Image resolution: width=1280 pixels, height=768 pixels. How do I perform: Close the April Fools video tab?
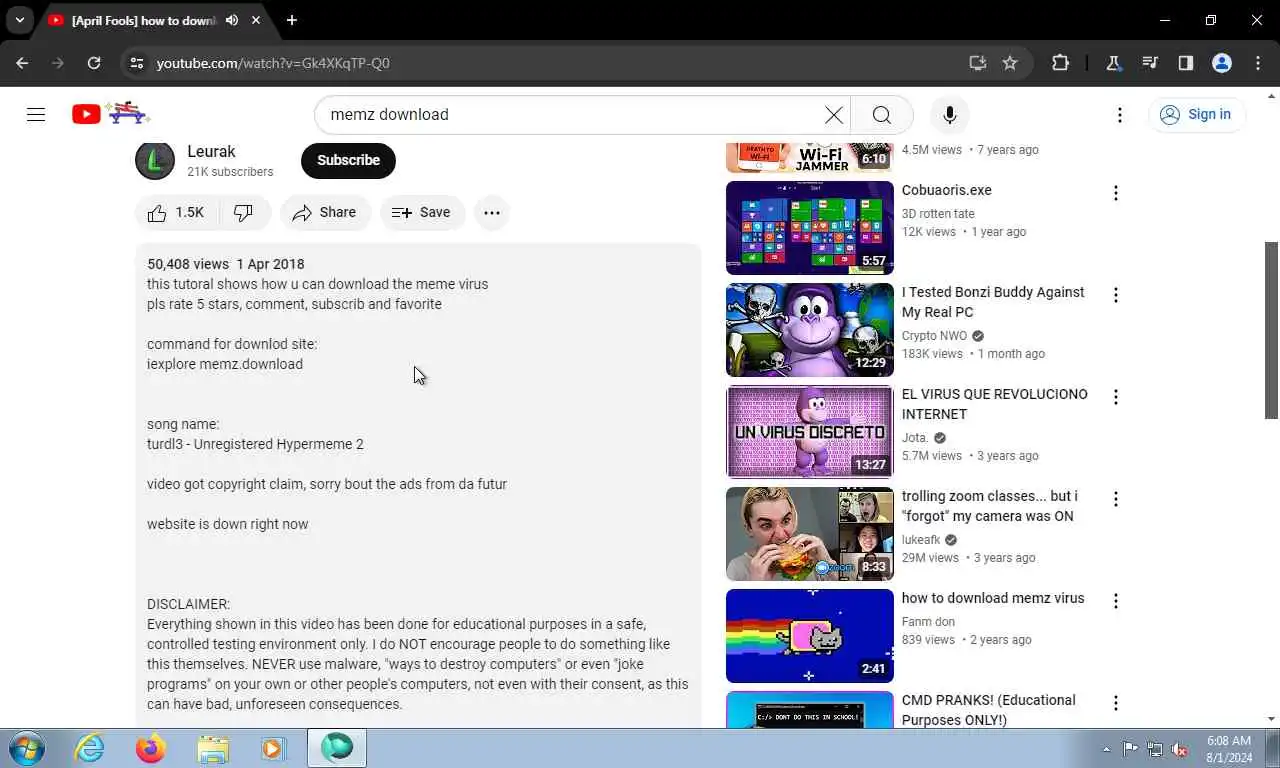click(x=257, y=20)
